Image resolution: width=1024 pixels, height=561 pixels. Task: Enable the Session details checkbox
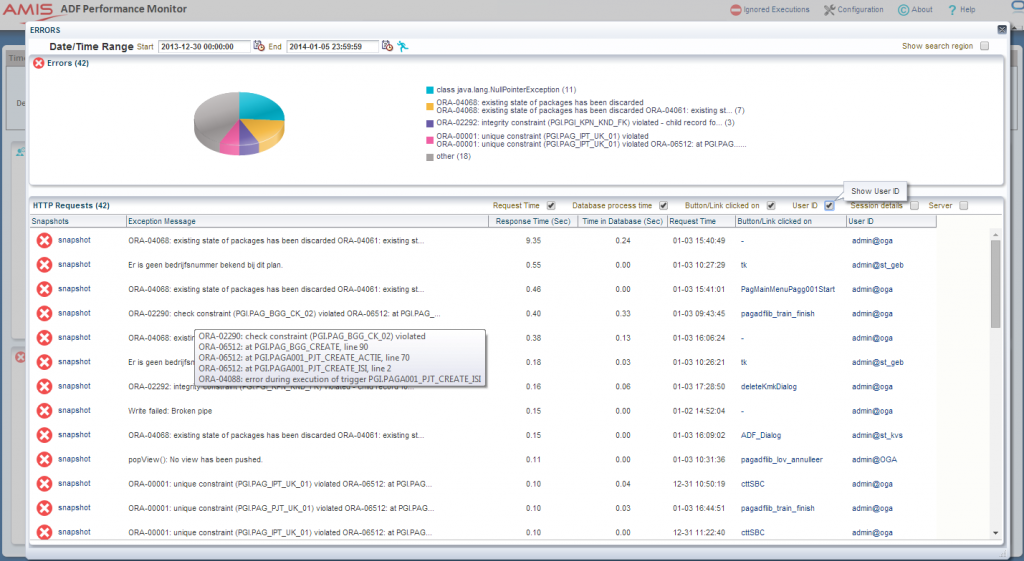(914, 205)
